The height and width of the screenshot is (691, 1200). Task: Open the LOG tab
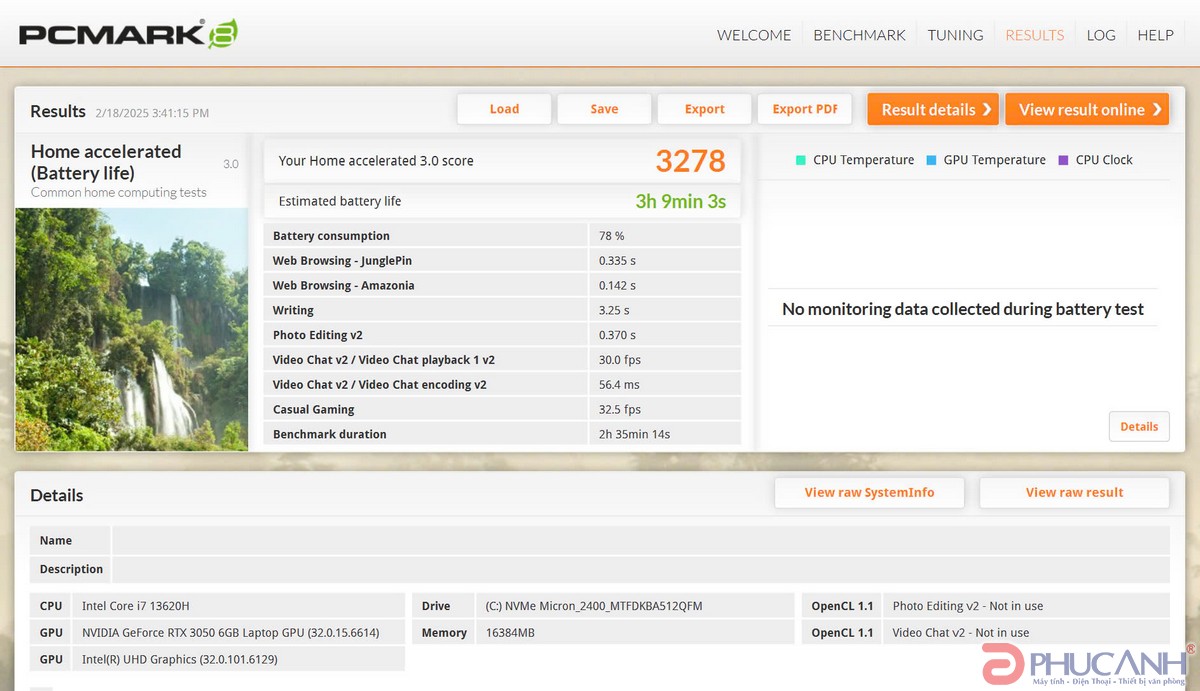coord(1101,35)
